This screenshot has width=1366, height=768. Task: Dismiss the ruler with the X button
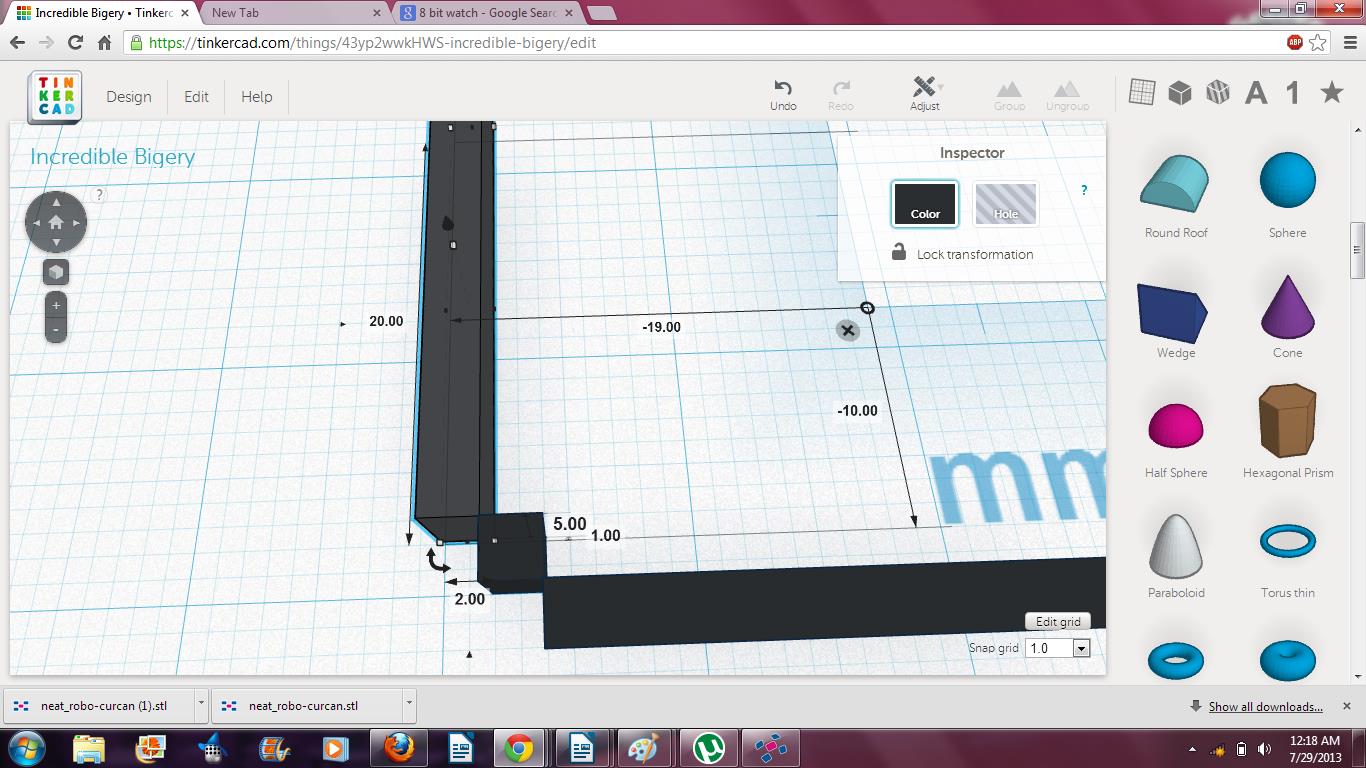pos(848,330)
